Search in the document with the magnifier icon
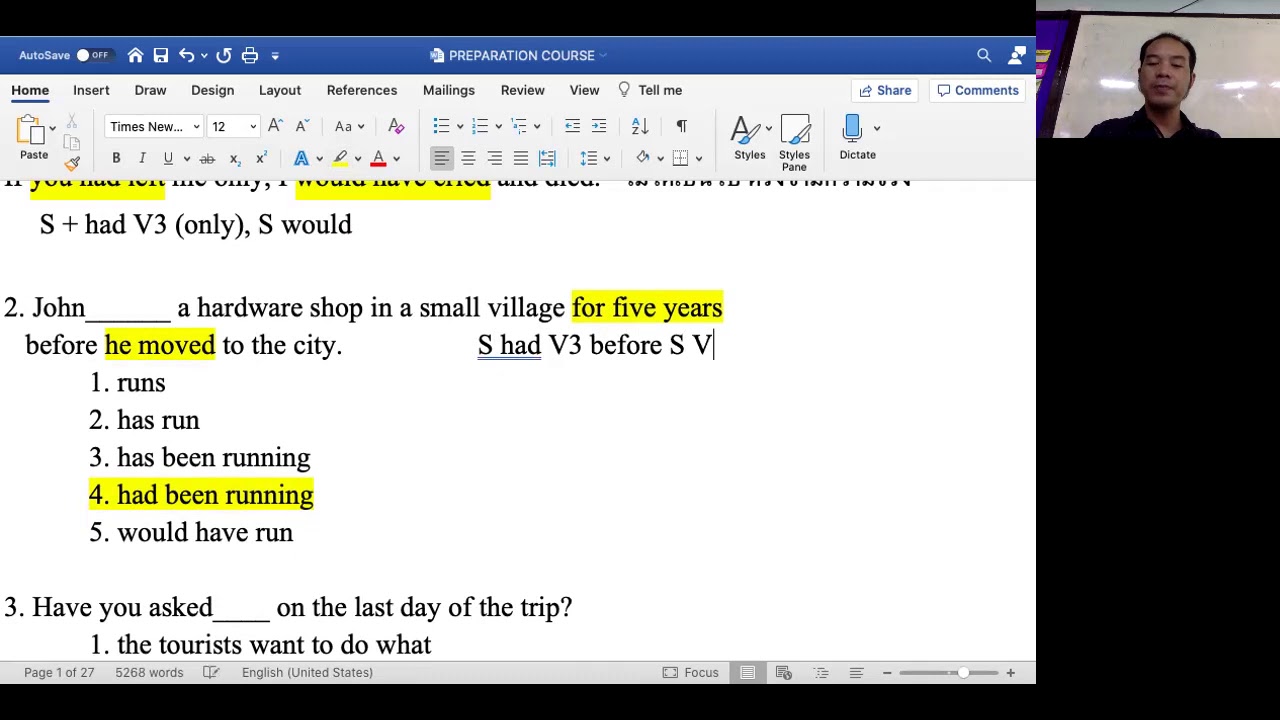 984,55
